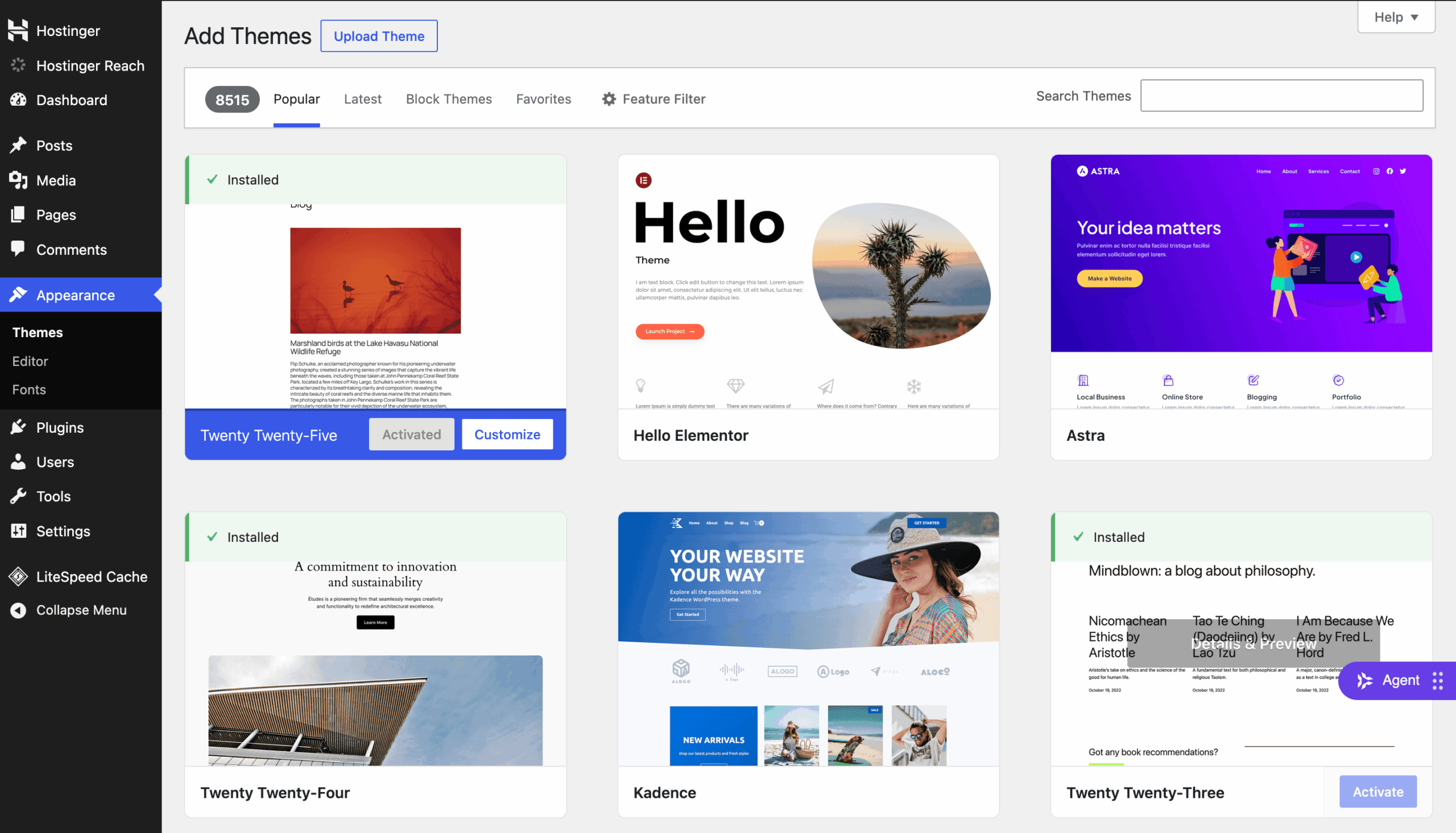This screenshot has width=1456, height=833.
Task: Open LiteSpeed Cache diamond icon
Action: point(18,576)
